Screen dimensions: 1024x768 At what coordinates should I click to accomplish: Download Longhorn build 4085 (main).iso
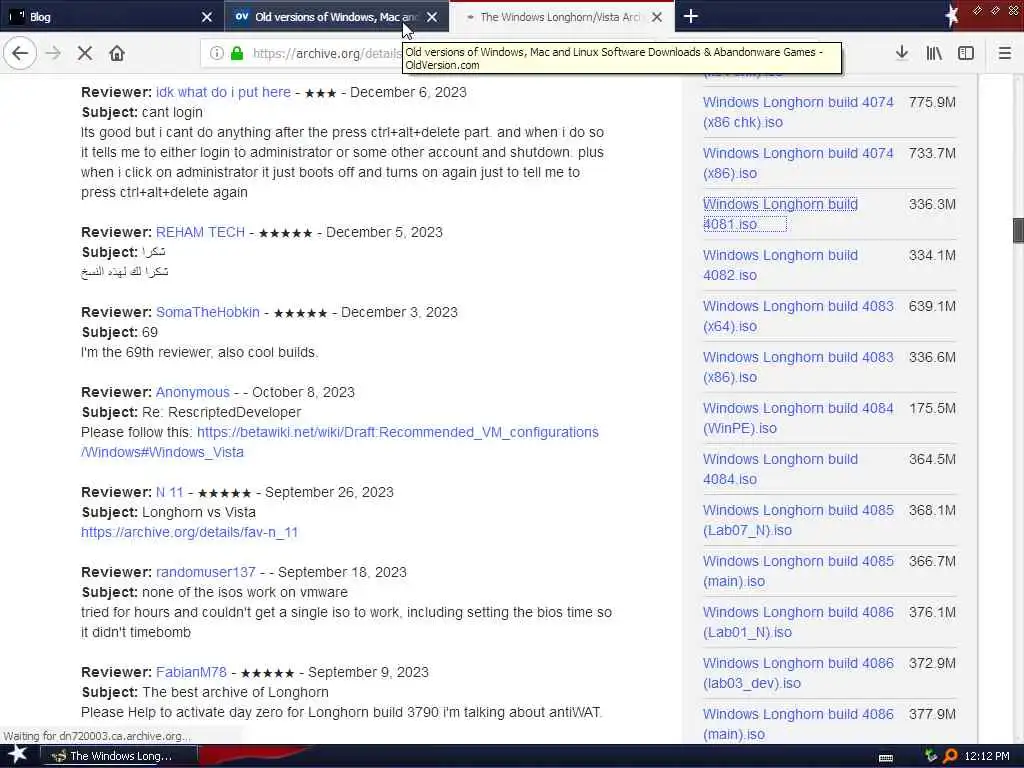point(798,571)
